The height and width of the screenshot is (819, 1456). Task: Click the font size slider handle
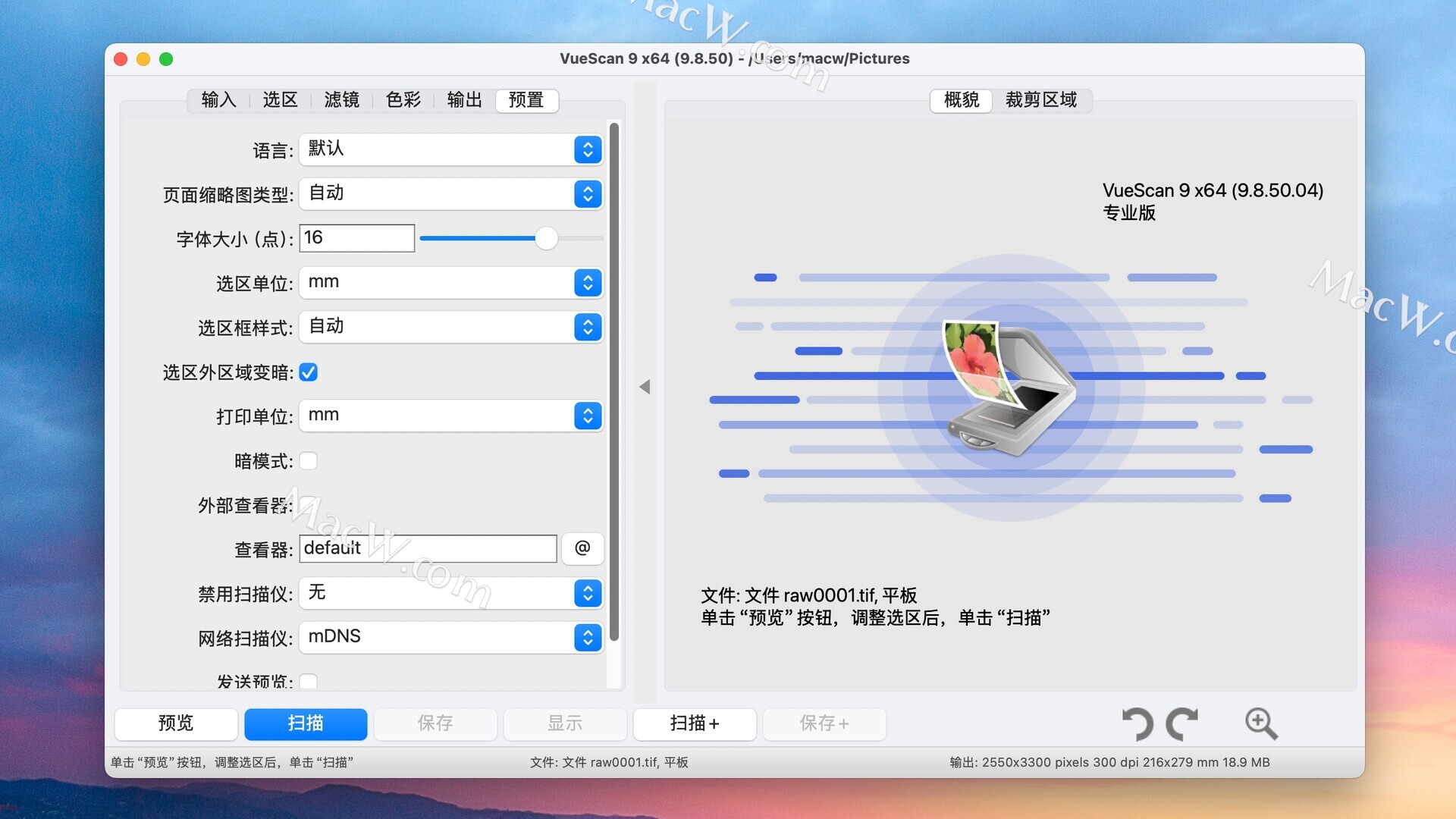(x=546, y=238)
